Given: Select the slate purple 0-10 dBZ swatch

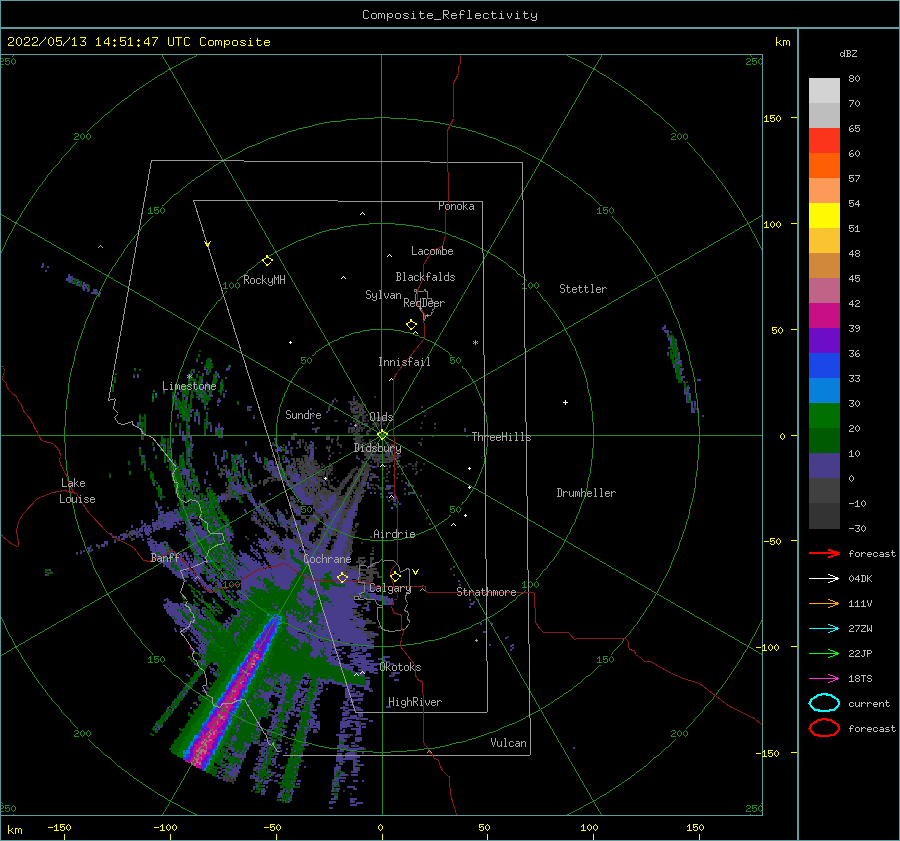Looking at the screenshot, I should (x=824, y=466).
